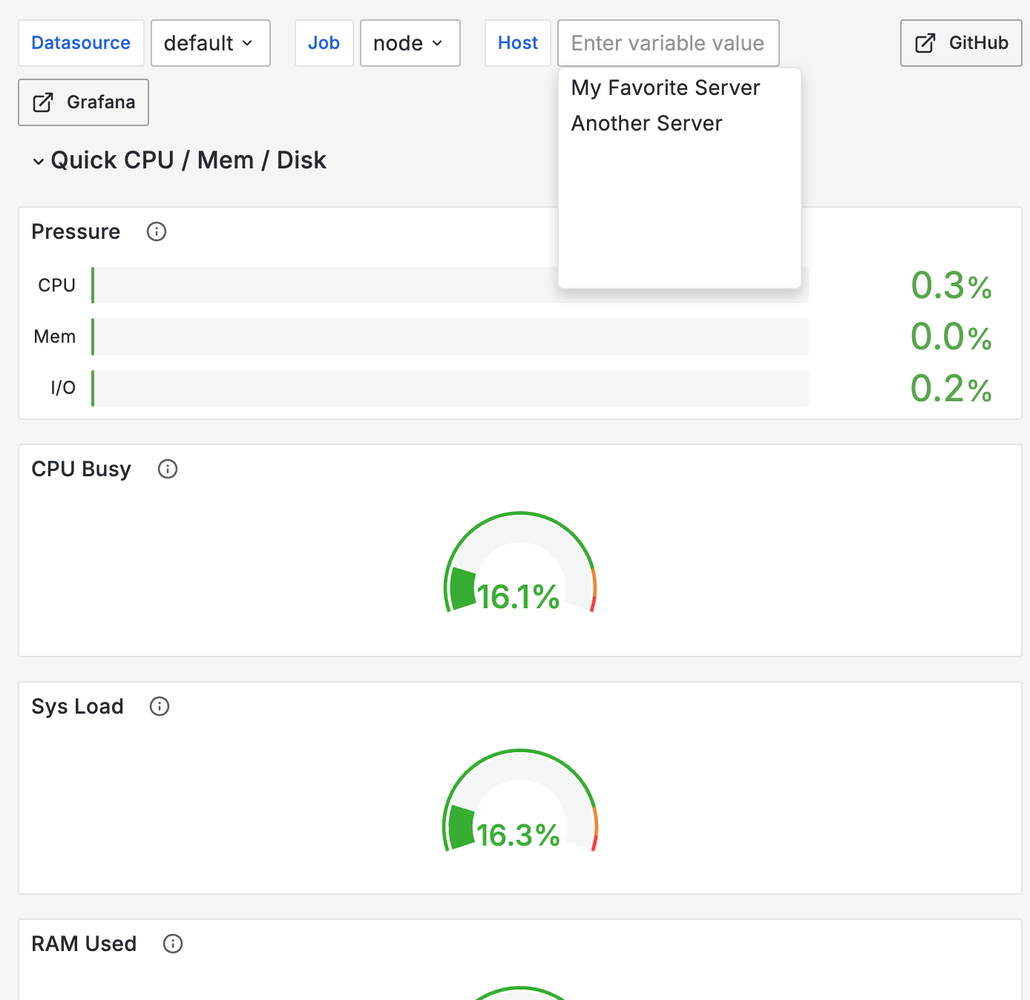Select the Sys Load panel title
The height and width of the screenshot is (1000, 1030).
point(78,706)
